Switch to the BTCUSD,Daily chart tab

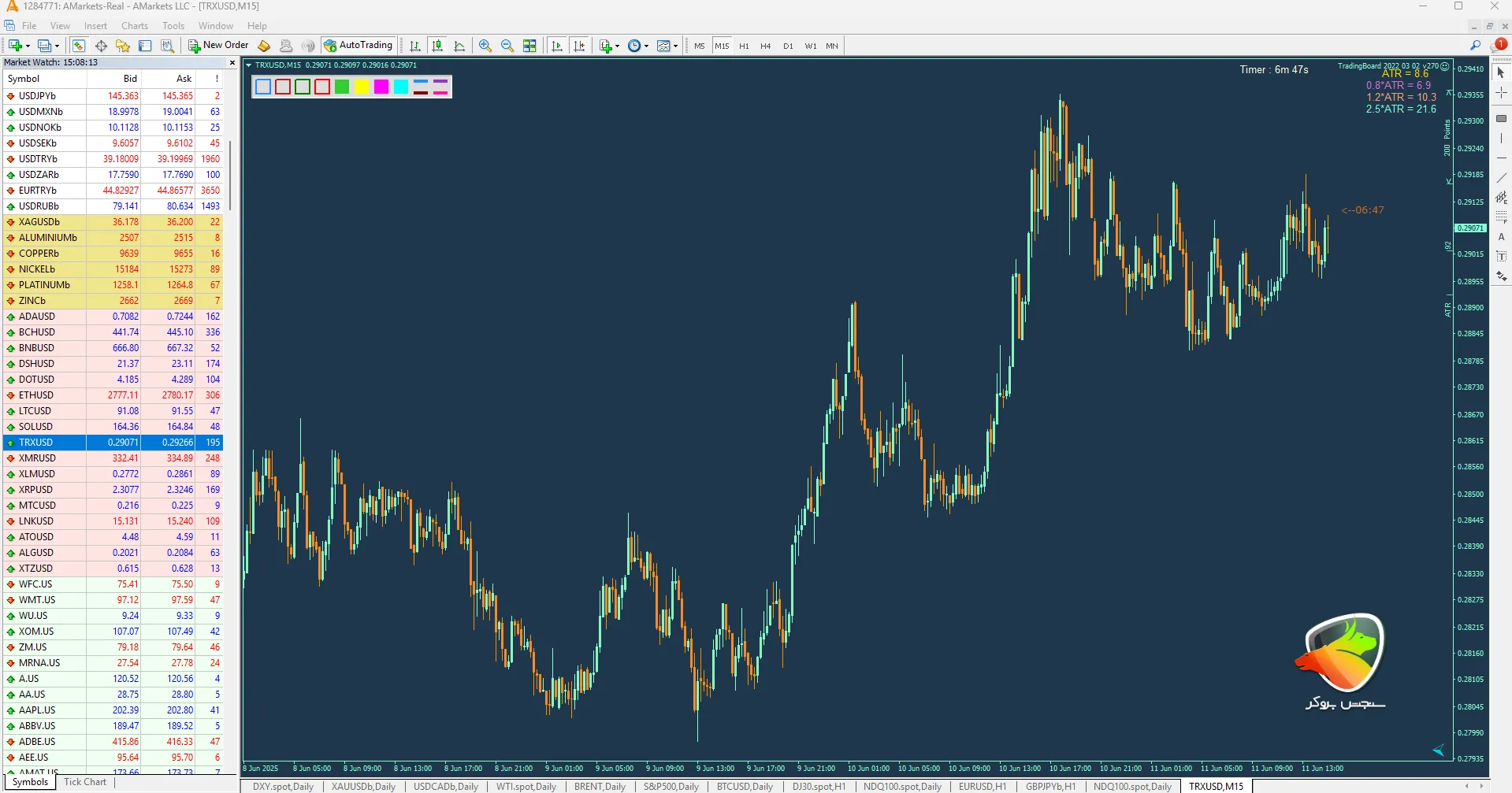point(744,786)
